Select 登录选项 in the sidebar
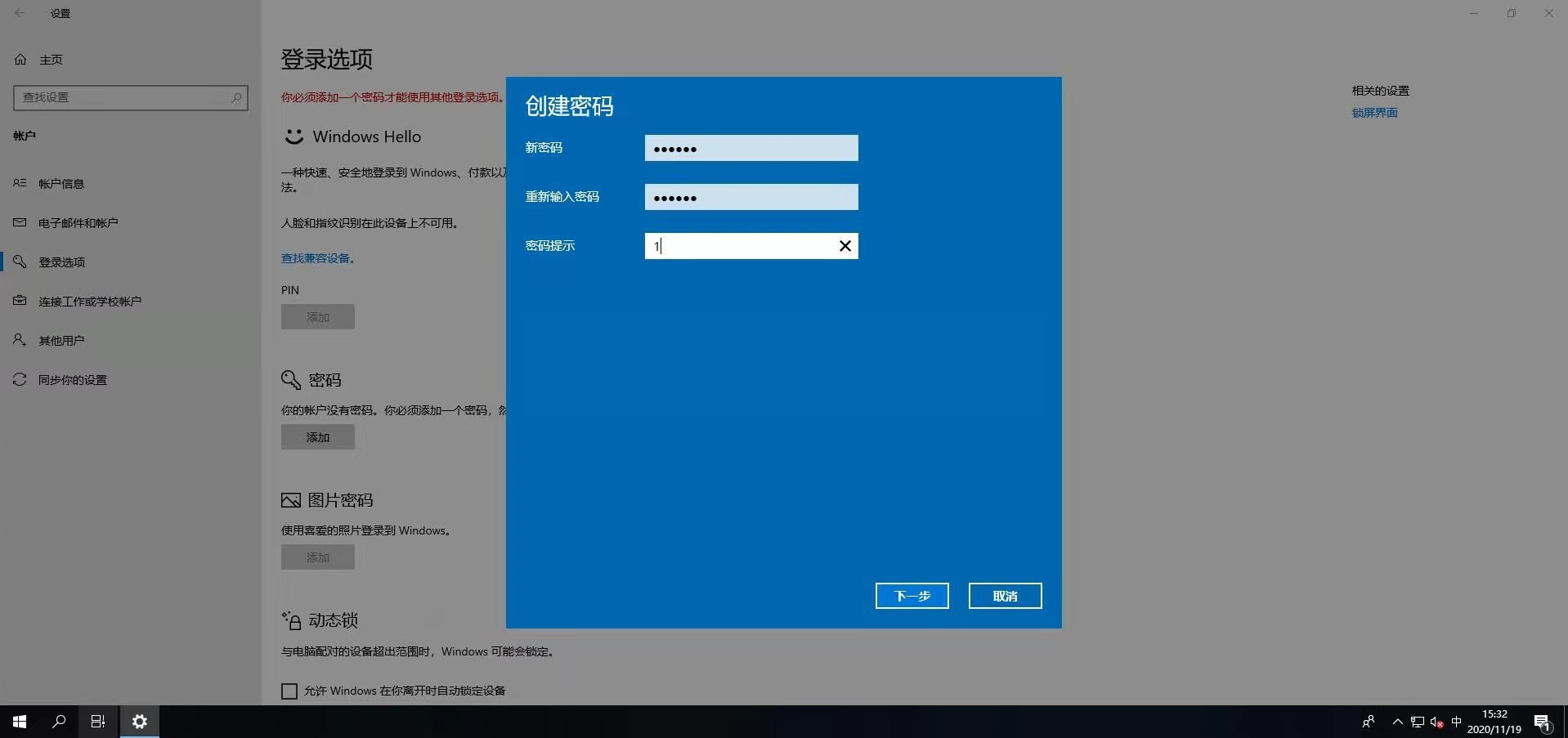Screen dimensions: 1568x738 pos(62,262)
